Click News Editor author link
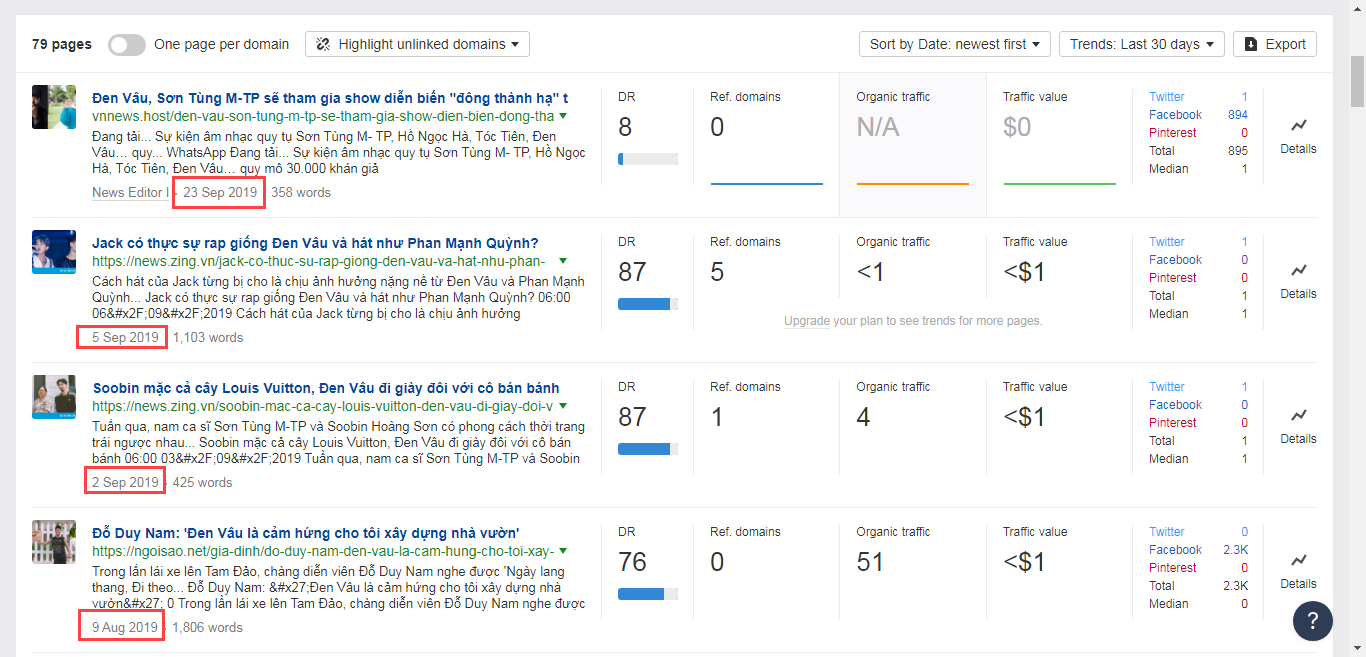The height and width of the screenshot is (657, 1366). (129, 192)
